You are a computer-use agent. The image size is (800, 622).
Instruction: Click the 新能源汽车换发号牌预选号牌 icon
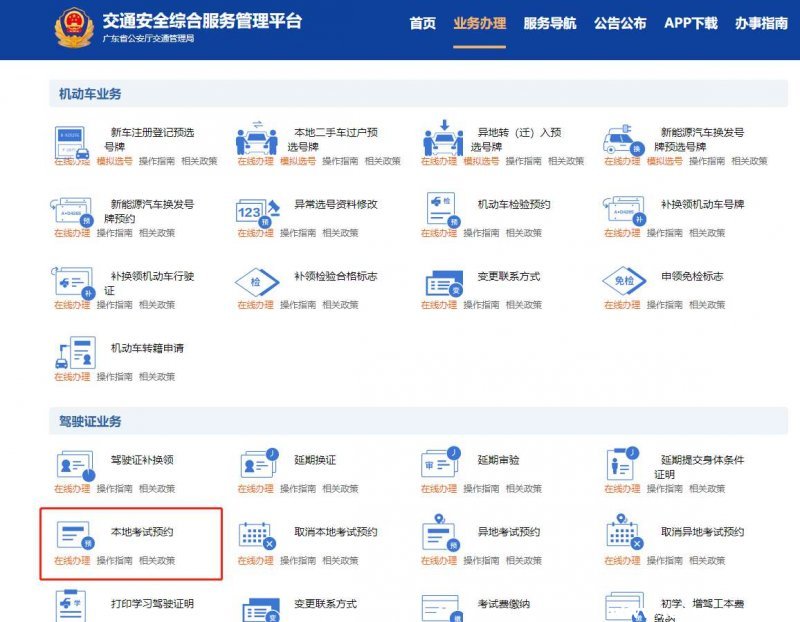tap(624, 139)
